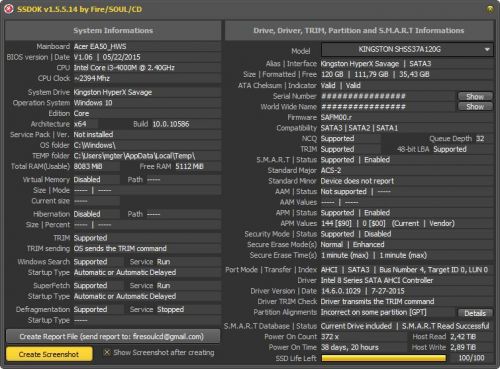Select Operation System value Windows 10
Screen dimensions: 500x369
pos(93,103)
